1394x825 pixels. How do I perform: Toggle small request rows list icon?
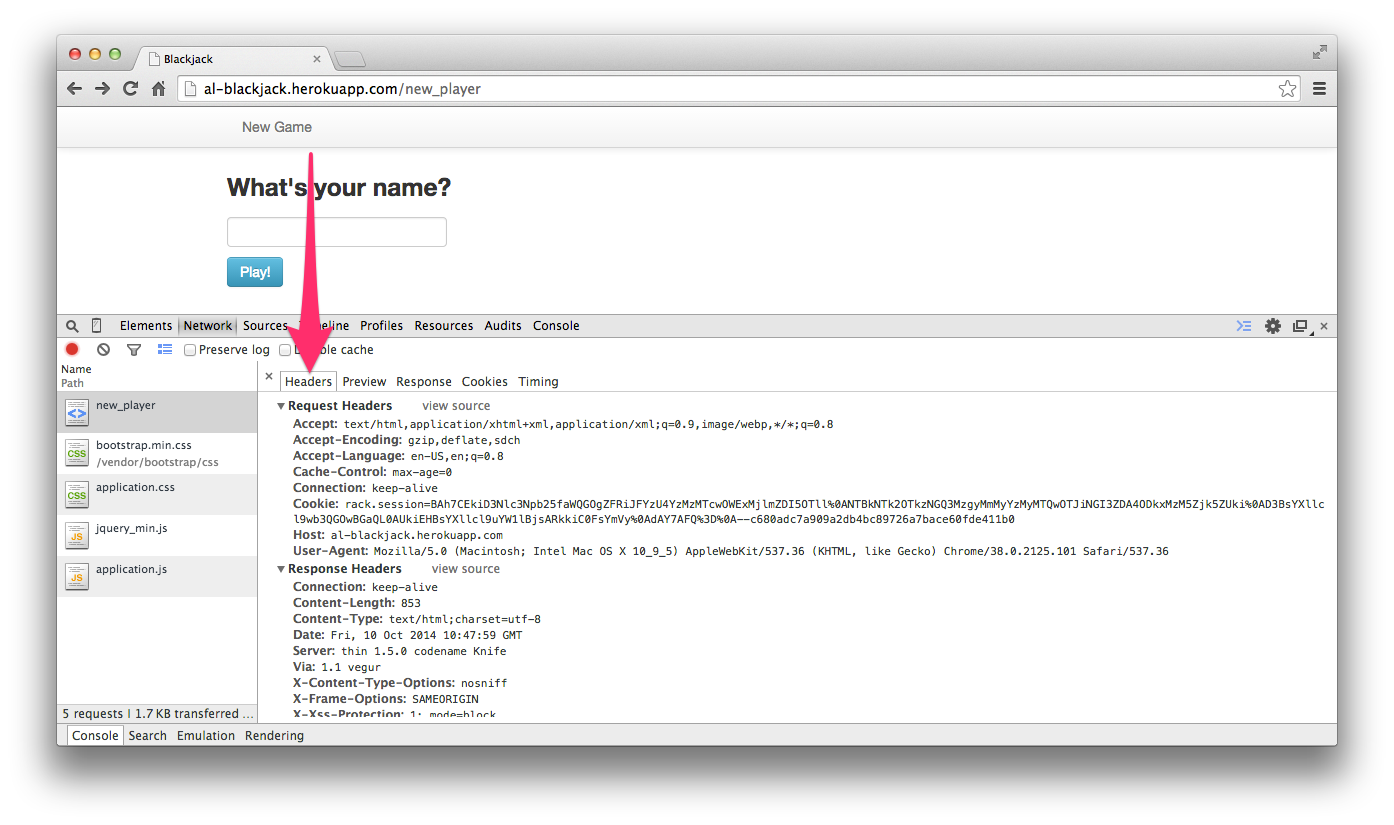click(165, 350)
